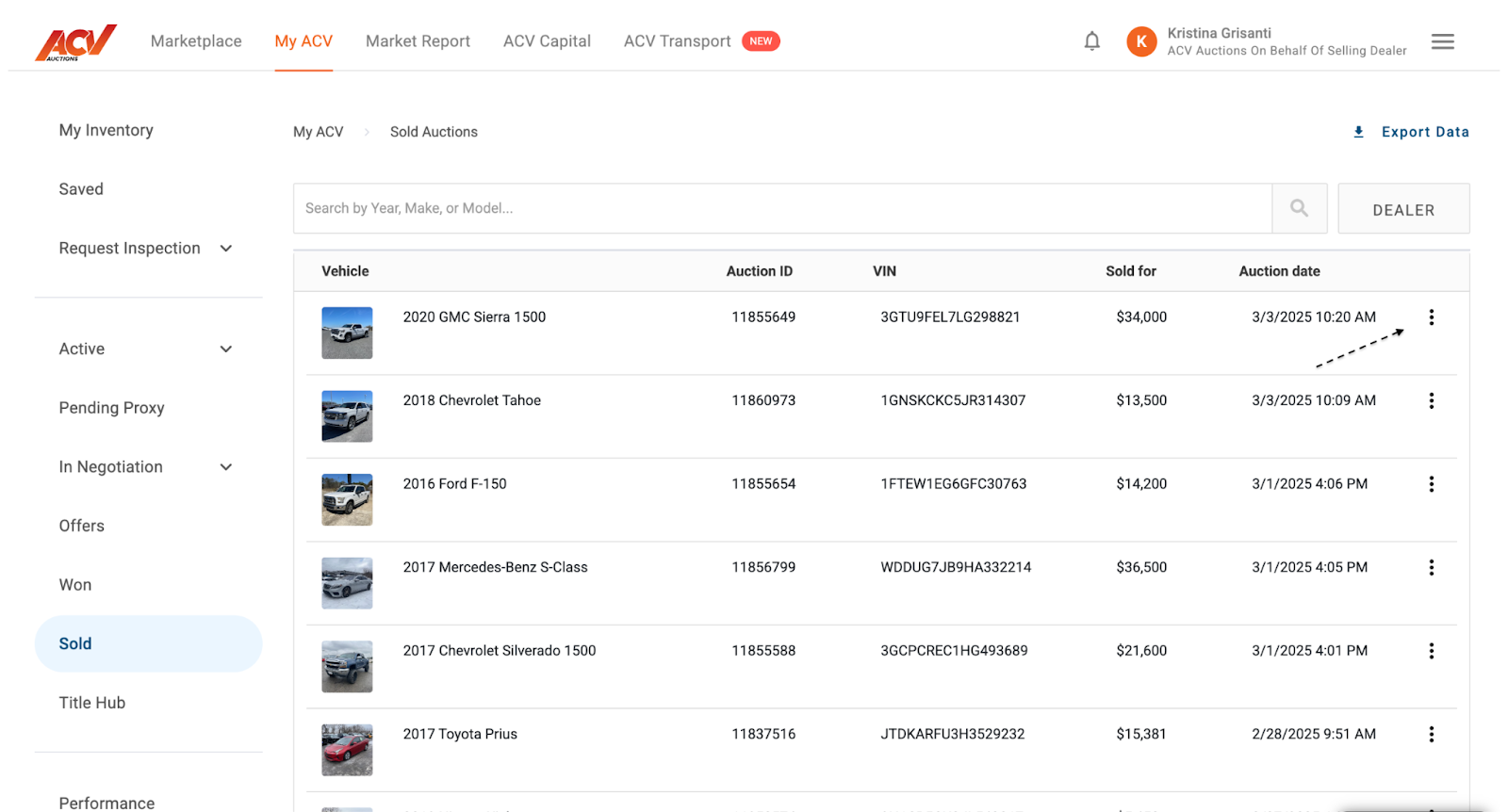
Task: Click 2017 Chevrolet Silverado 1500 name
Action: point(499,651)
